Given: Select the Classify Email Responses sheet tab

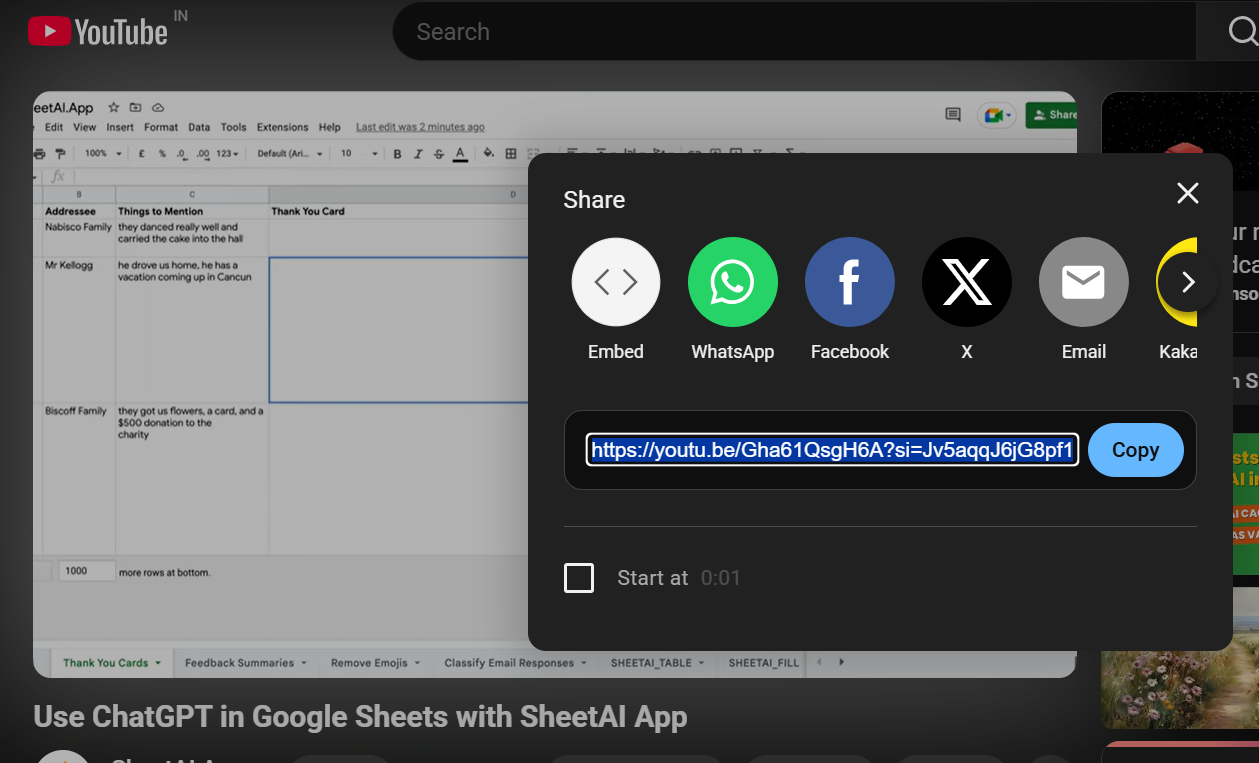Looking at the screenshot, I should [x=515, y=663].
